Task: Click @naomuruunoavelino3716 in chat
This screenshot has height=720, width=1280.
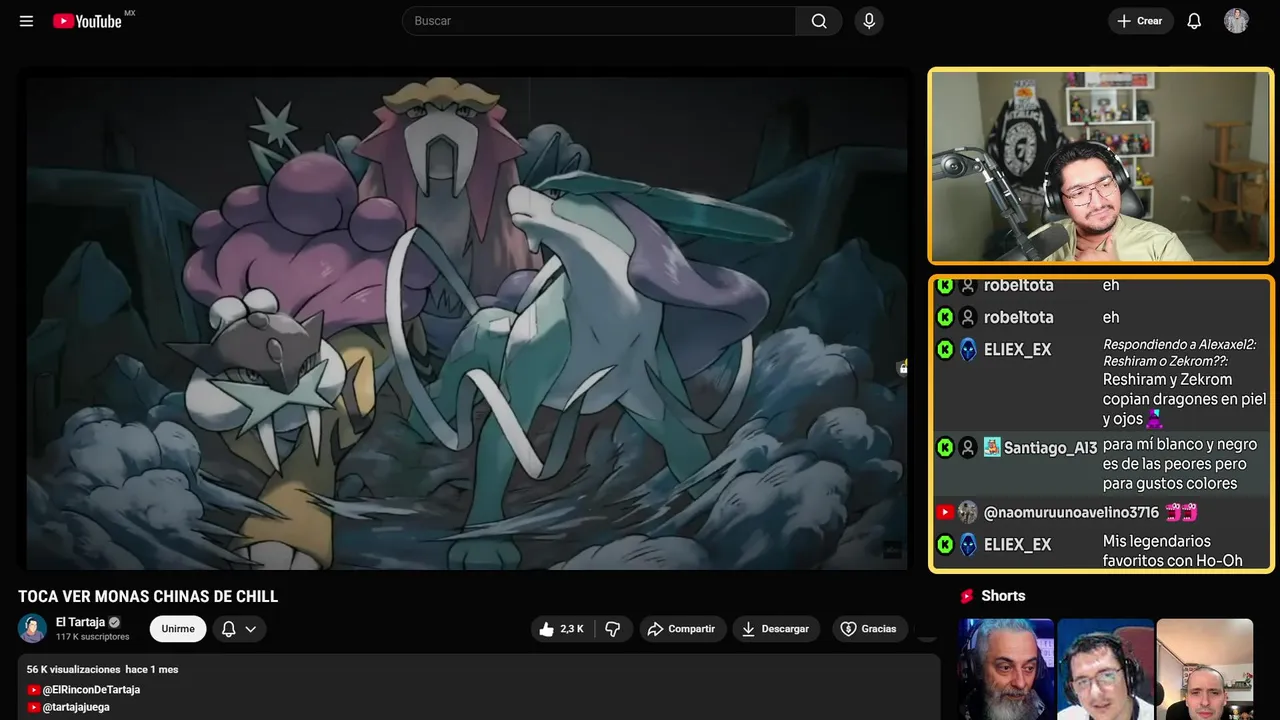Action: click(1071, 513)
